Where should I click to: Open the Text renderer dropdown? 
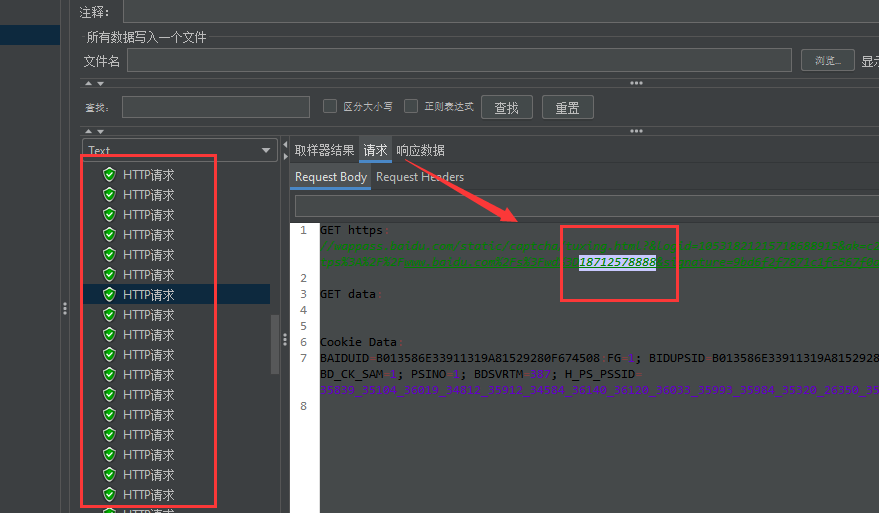click(180, 150)
